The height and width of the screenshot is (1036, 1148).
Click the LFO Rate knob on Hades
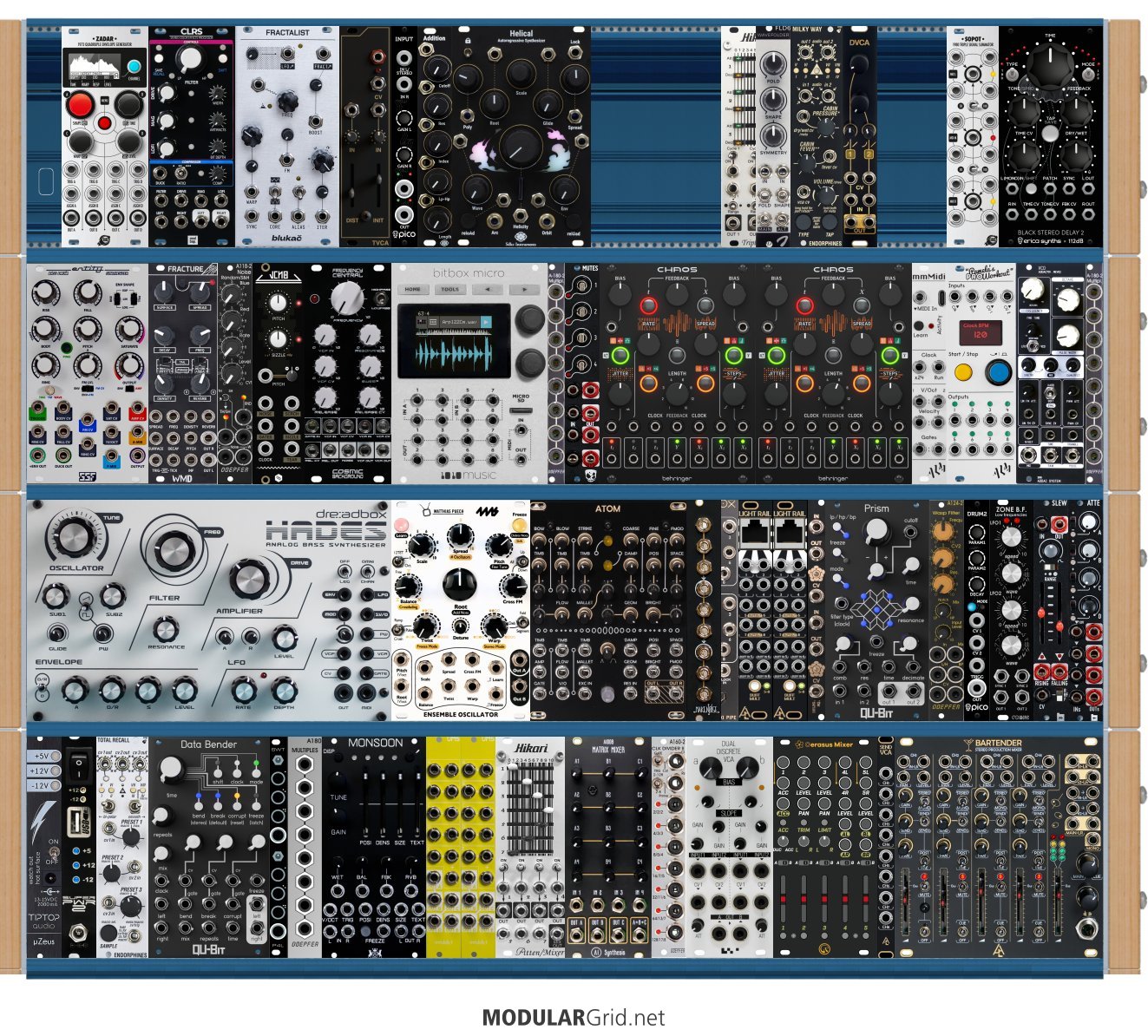244,691
